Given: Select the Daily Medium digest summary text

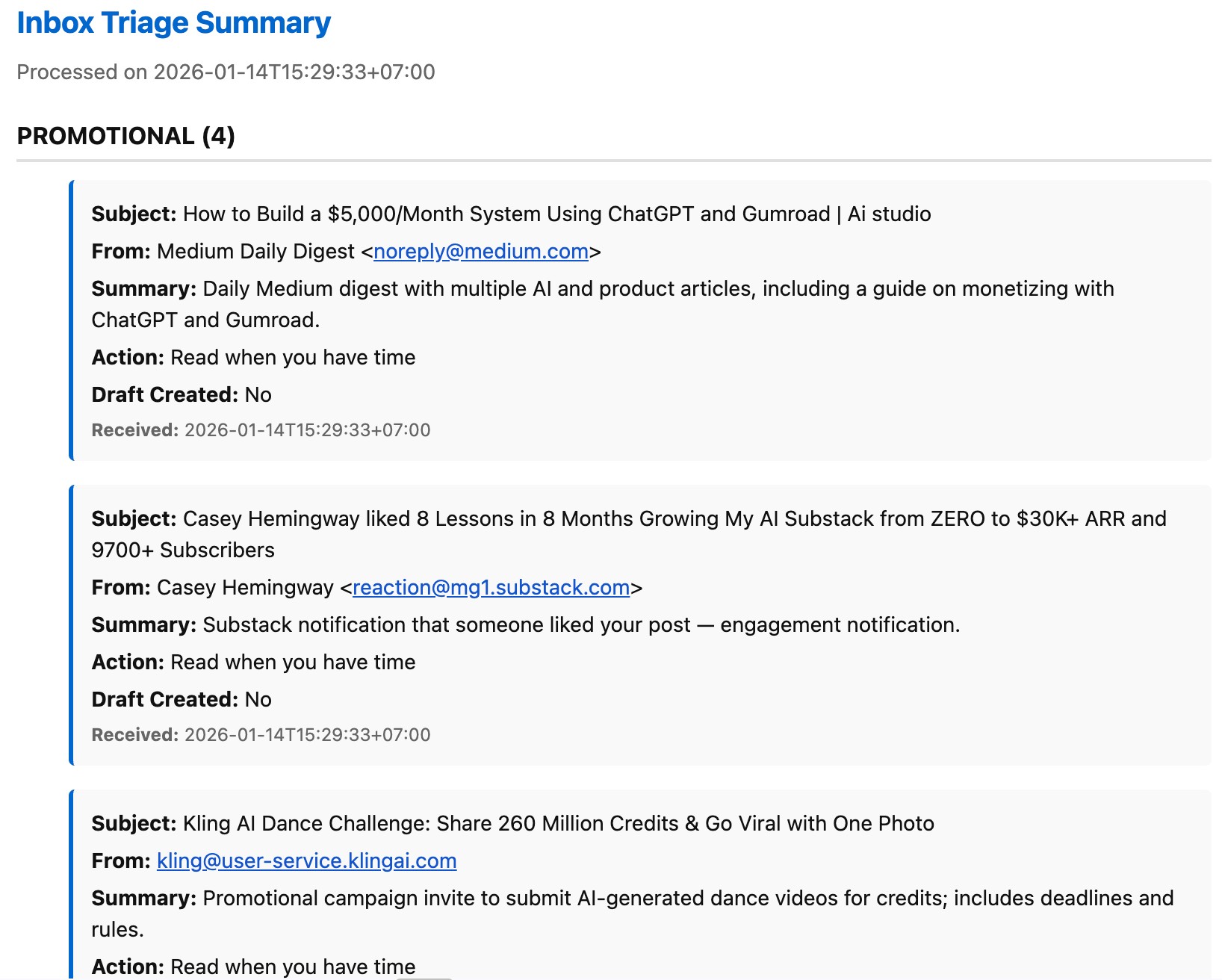Looking at the screenshot, I should pos(603,304).
